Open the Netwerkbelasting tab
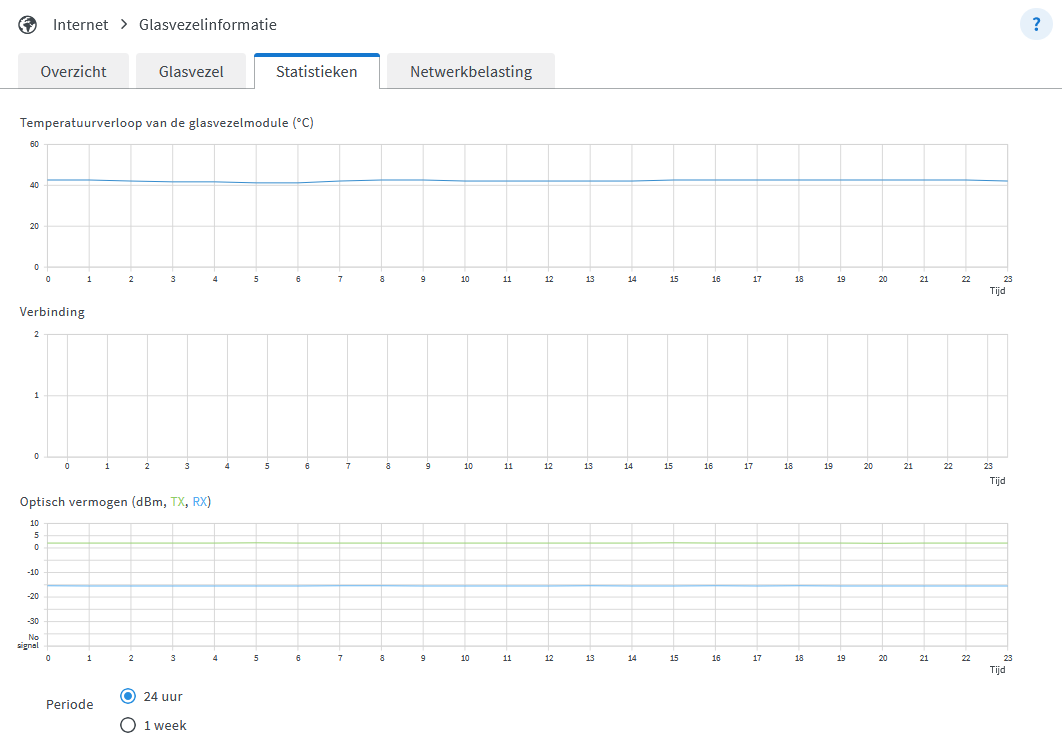Screen dimensions: 1062x747 click(471, 72)
